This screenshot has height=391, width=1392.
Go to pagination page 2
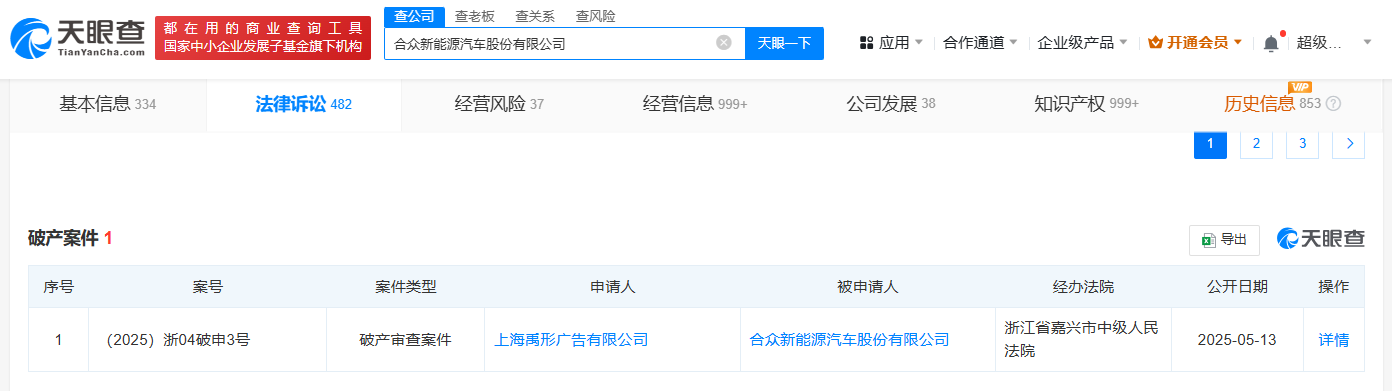[x=1256, y=143]
